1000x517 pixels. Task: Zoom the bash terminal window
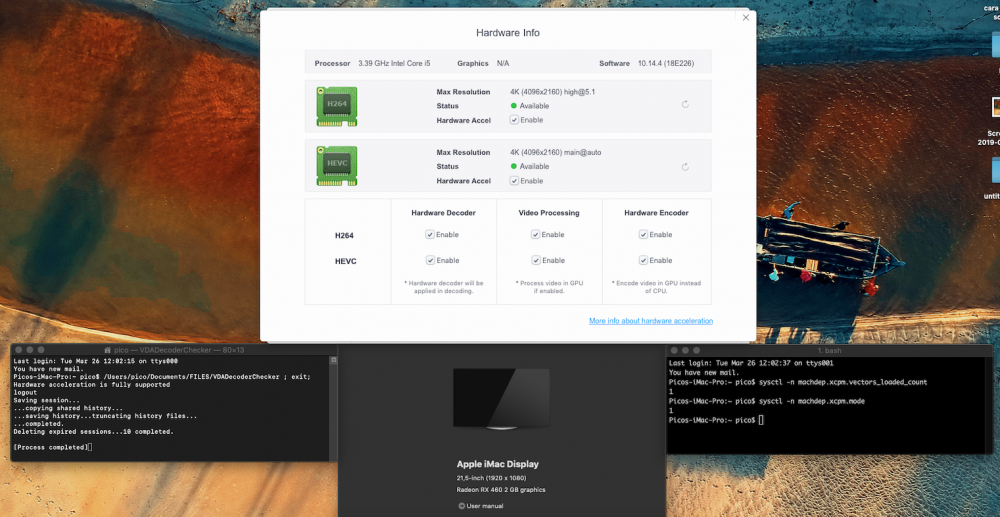click(696, 351)
